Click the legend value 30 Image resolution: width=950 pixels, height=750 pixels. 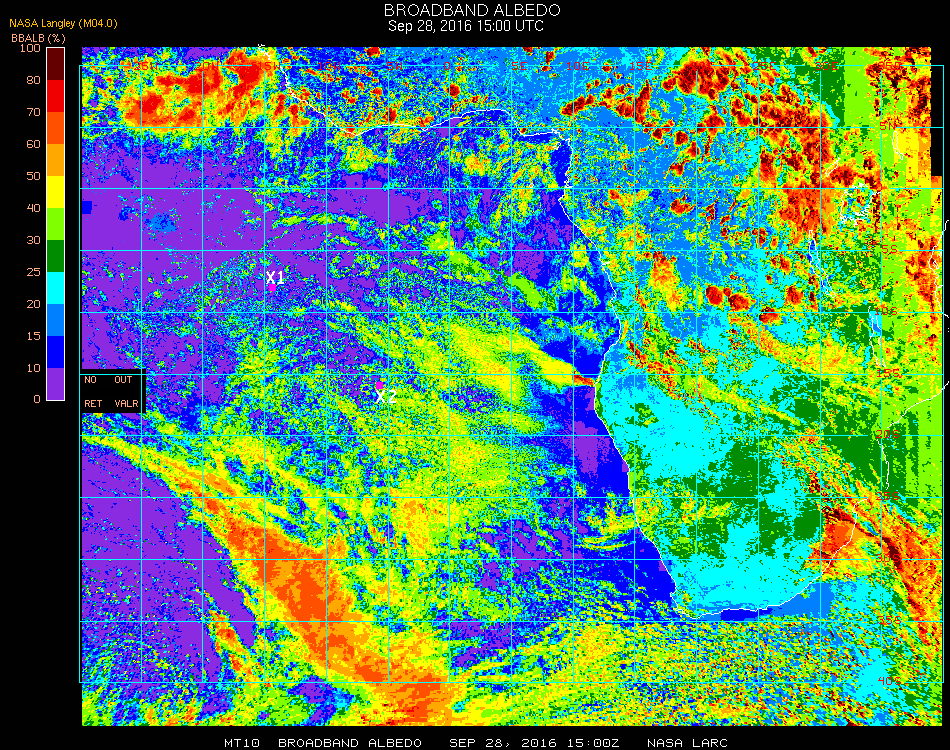33,241
